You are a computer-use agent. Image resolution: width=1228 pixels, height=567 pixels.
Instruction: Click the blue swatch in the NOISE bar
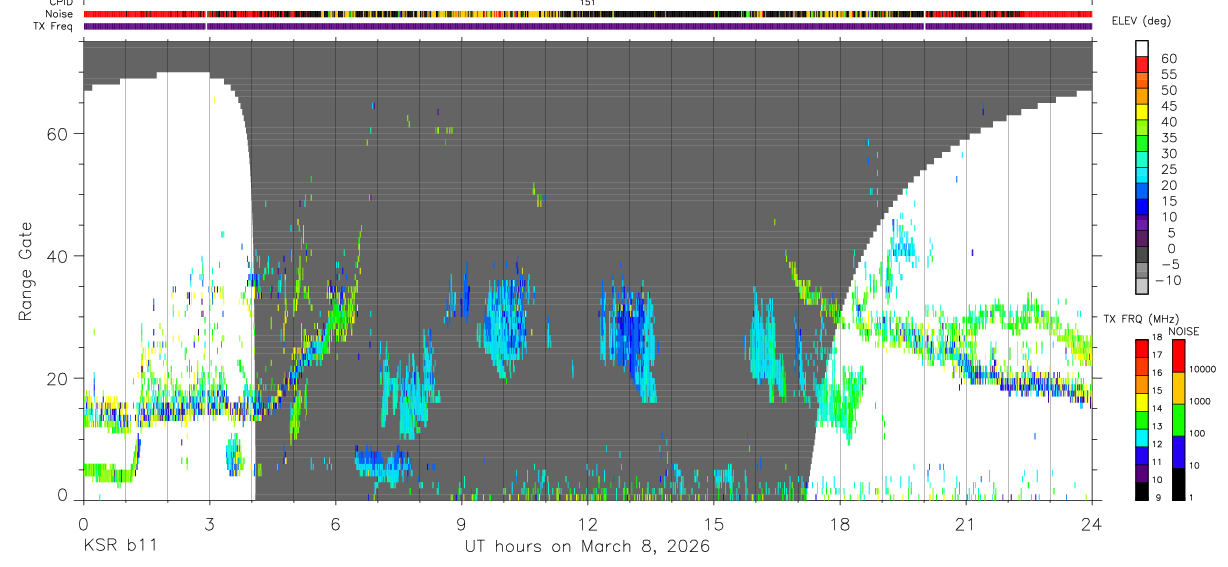pos(1177,452)
